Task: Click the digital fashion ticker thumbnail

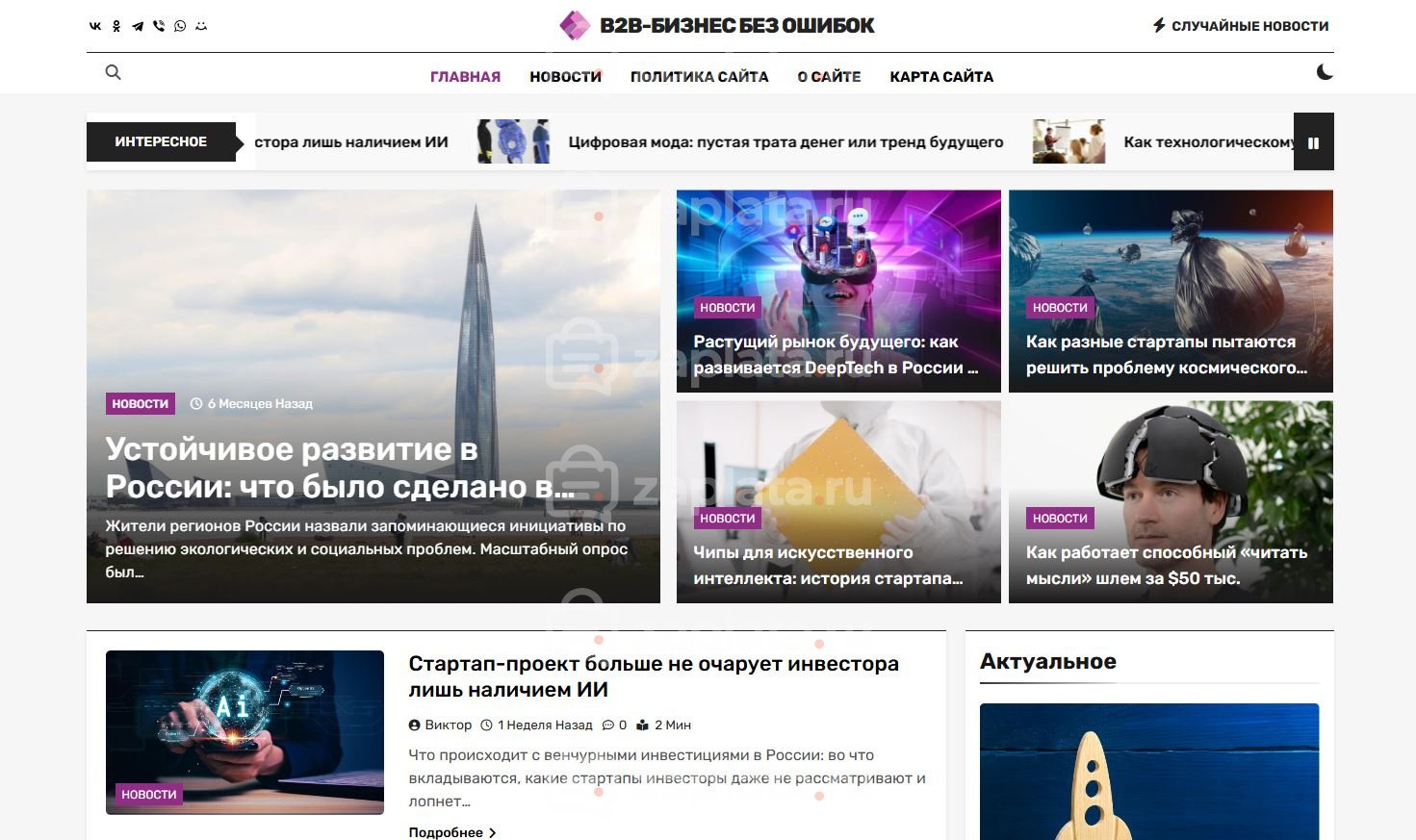Action: point(513,141)
